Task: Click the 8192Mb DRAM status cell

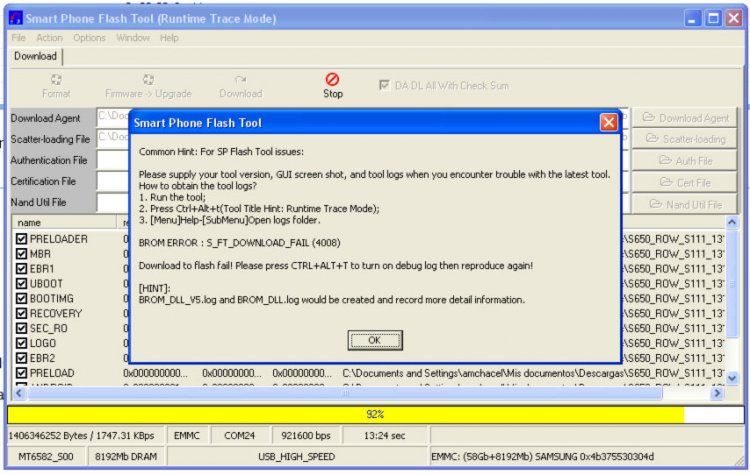Action: pyautogui.click(x=126, y=456)
